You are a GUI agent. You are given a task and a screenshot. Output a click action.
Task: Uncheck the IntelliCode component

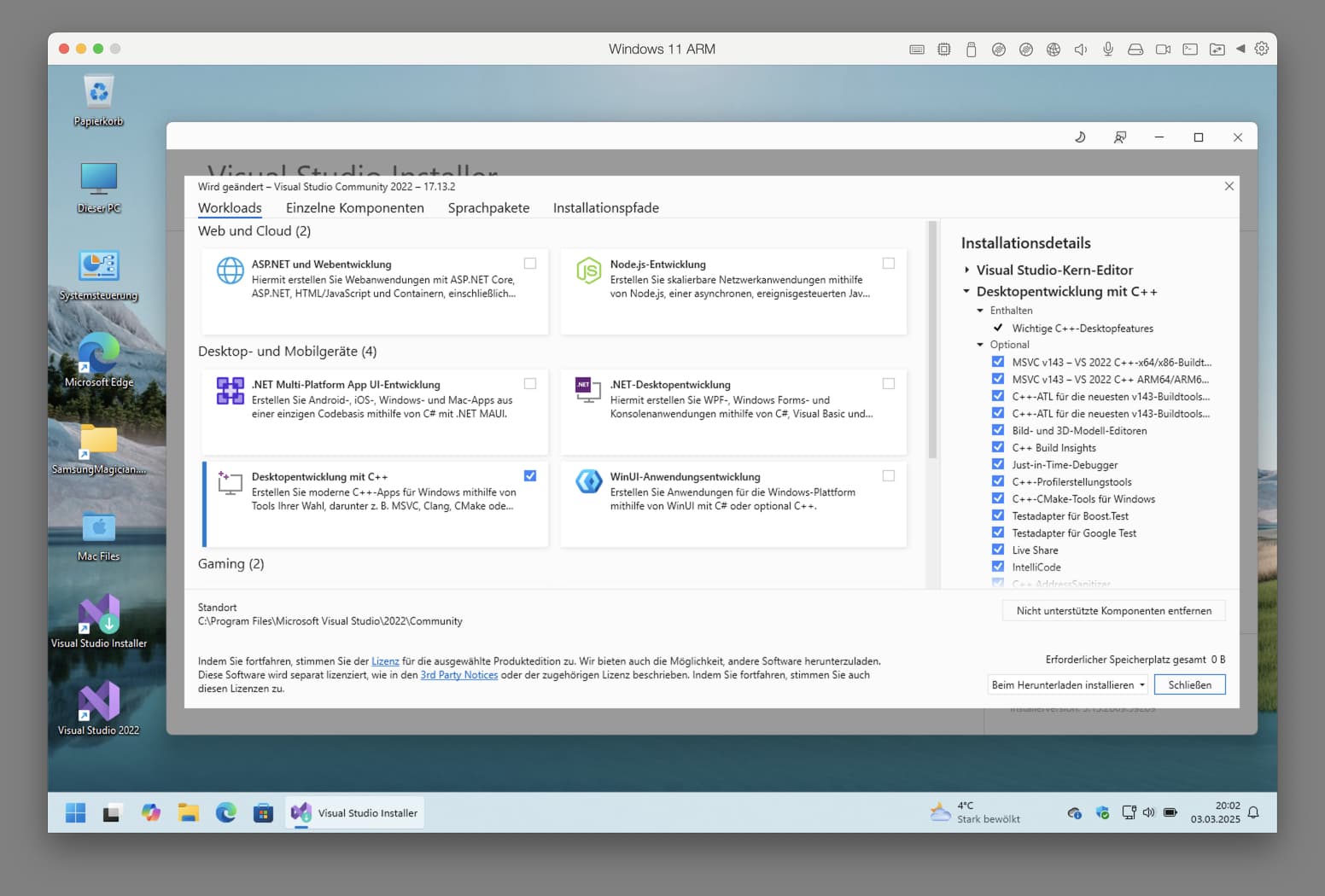(998, 567)
